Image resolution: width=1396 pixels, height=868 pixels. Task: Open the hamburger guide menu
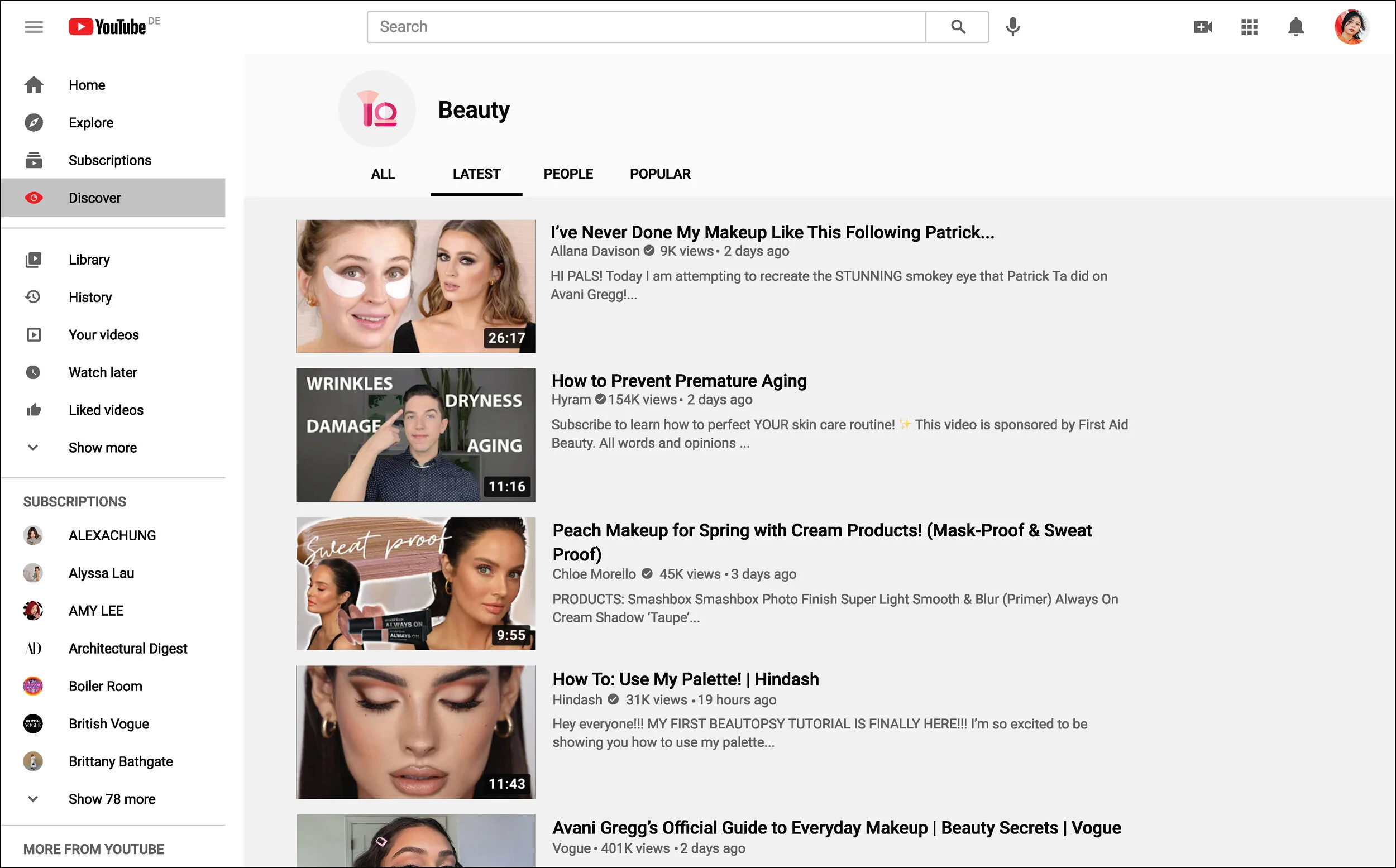[x=34, y=27]
